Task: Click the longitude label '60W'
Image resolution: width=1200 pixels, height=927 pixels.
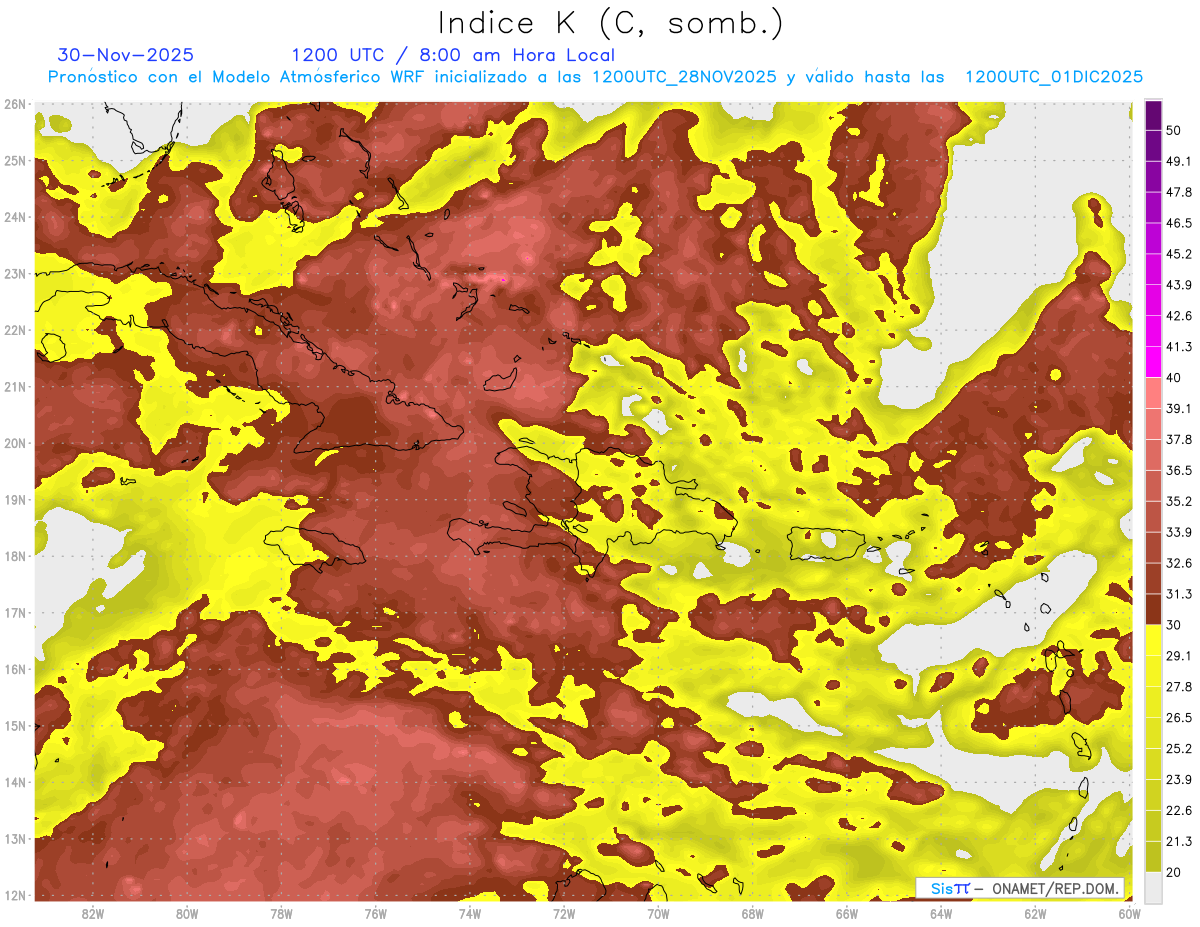Action: coord(1129,913)
